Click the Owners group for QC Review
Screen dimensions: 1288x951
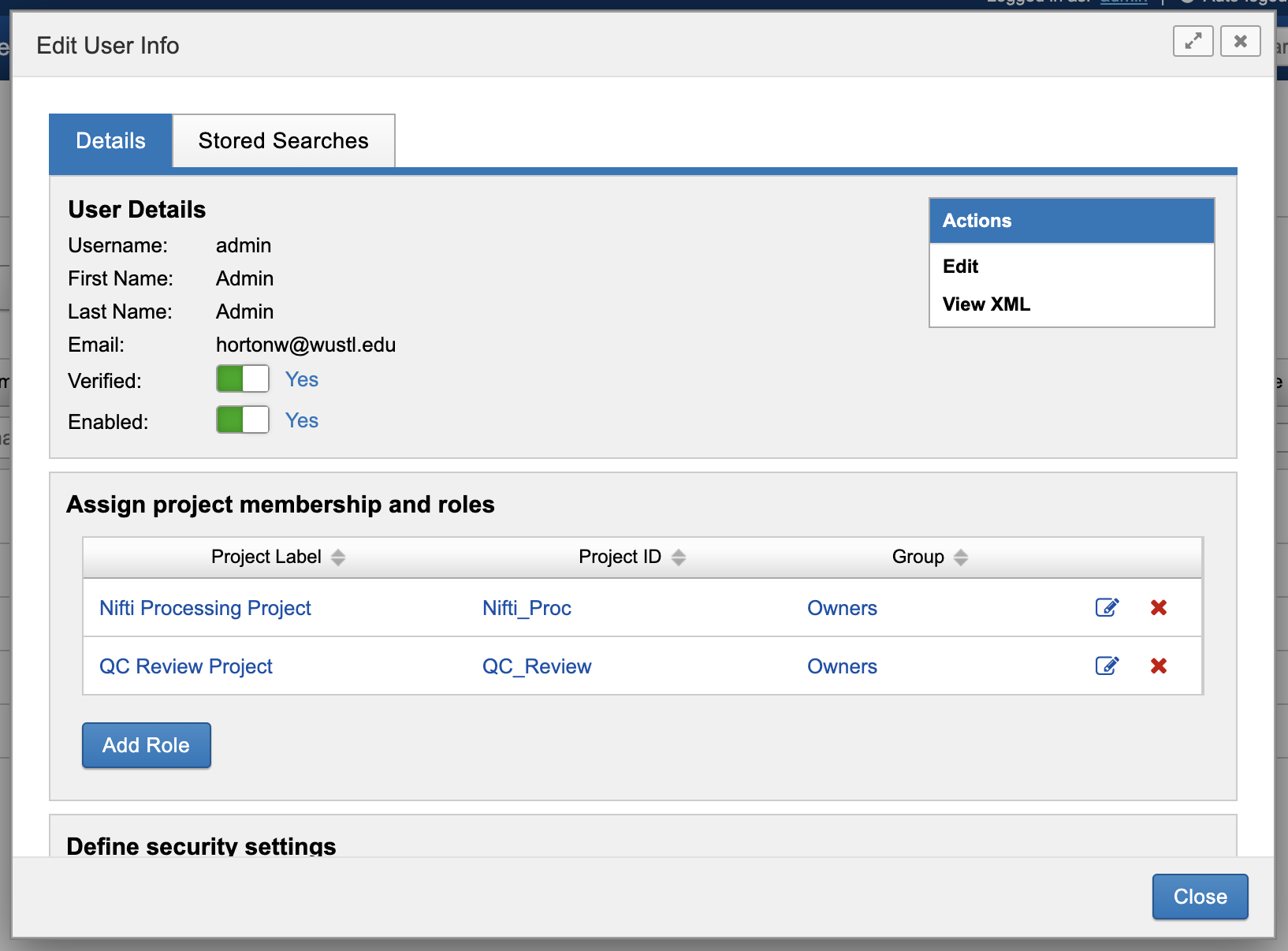pyautogui.click(x=842, y=666)
